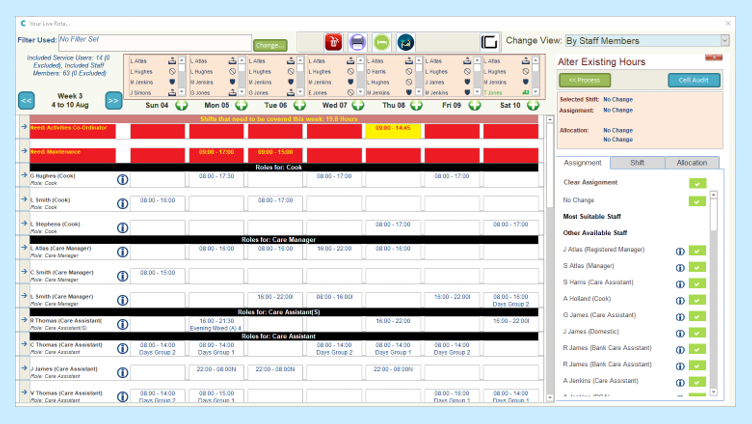Viewport: 752px width, 424px height.
Task: Tick green check for S Harris (Care Assistant)
Action: [x=697, y=283]
